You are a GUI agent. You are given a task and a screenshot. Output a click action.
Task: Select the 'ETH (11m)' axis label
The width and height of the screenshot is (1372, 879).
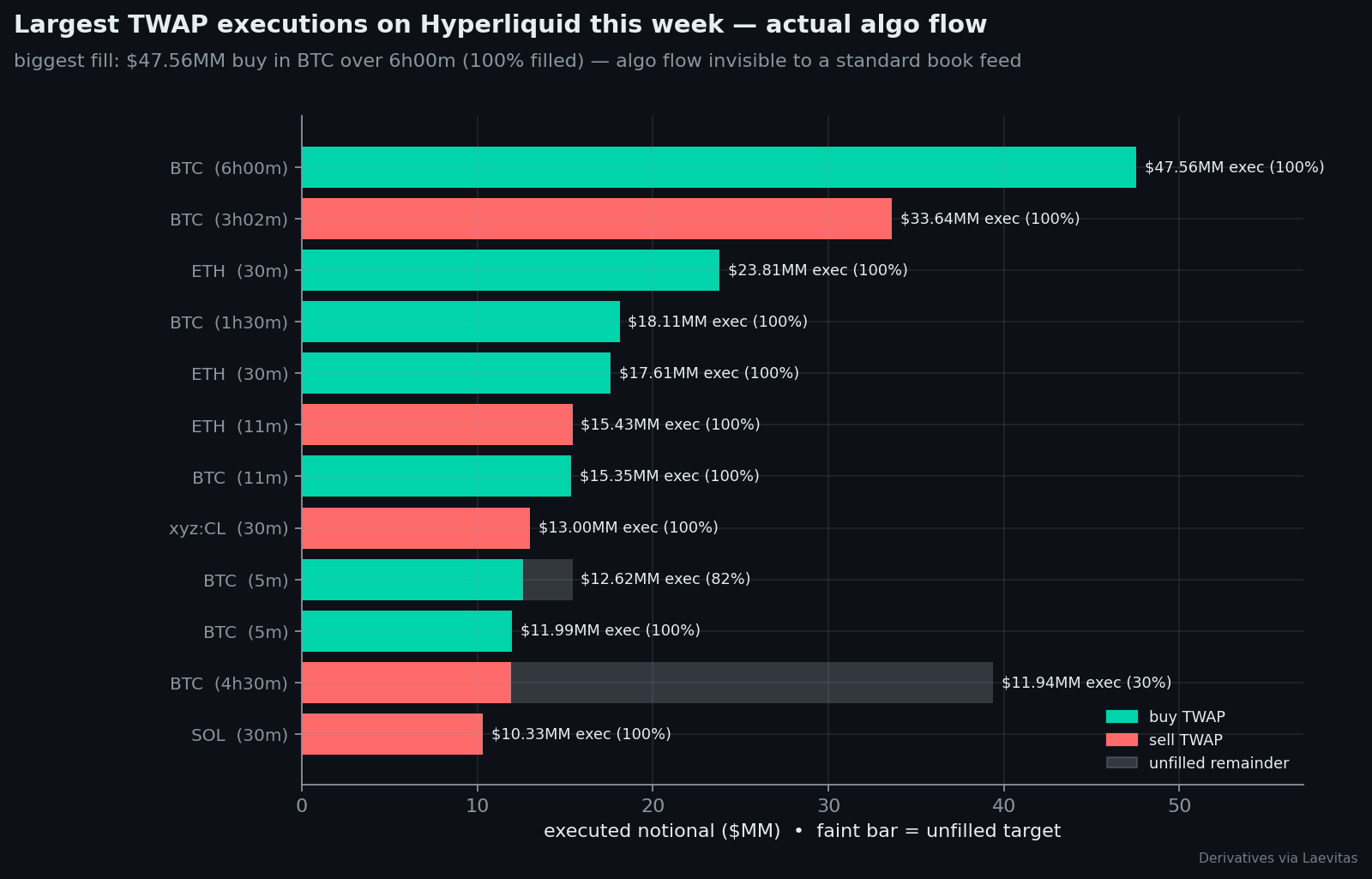tap(240, 426)
